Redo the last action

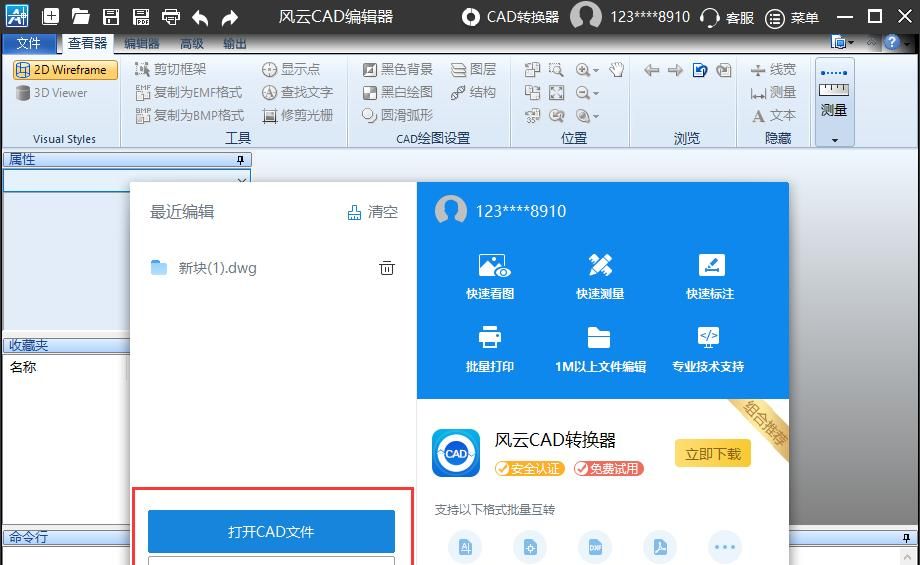pyautogui.click(x=229, y=18)
